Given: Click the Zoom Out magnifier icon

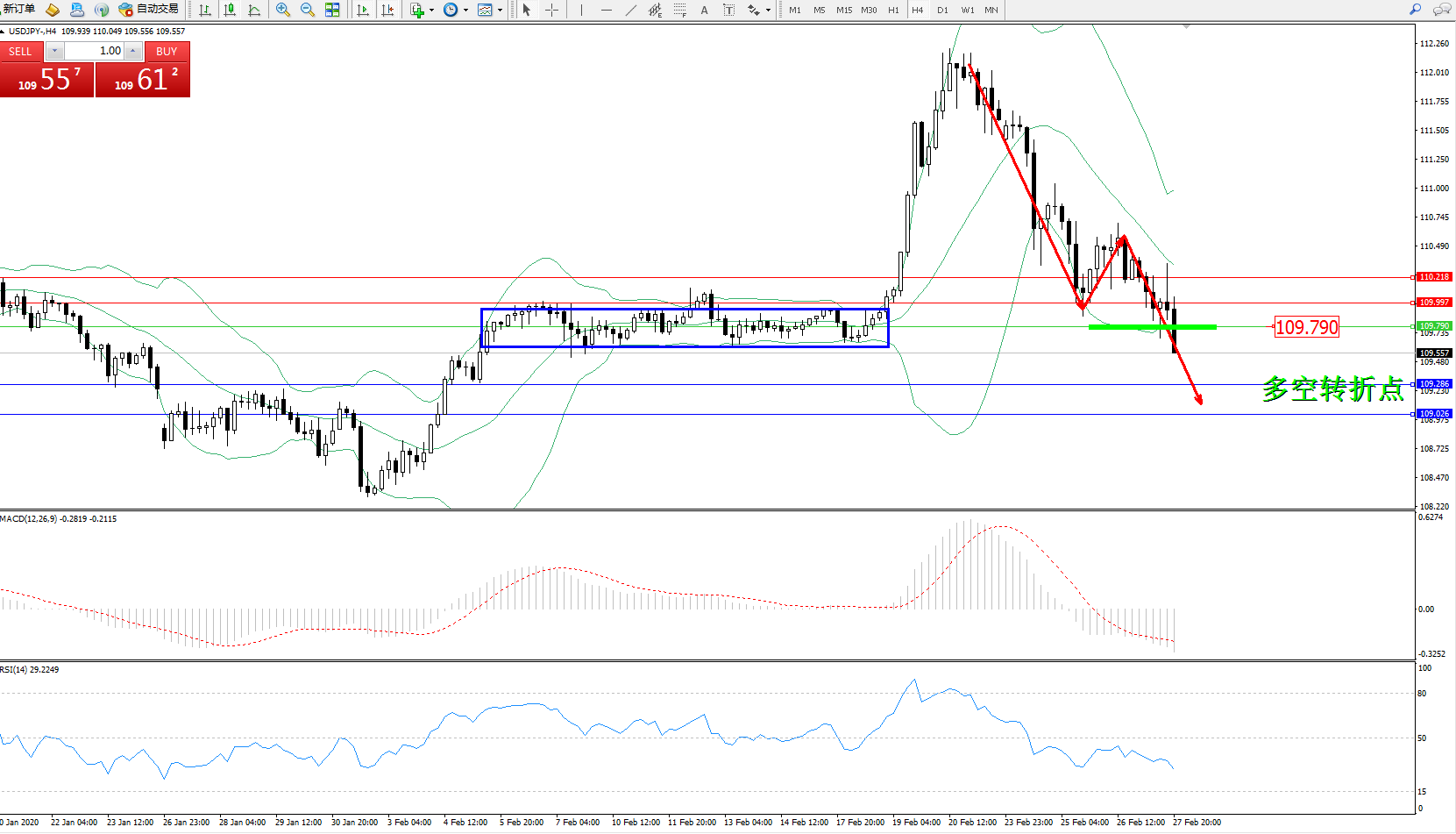Looking at the screenshot, I should [x=307, y=10].
